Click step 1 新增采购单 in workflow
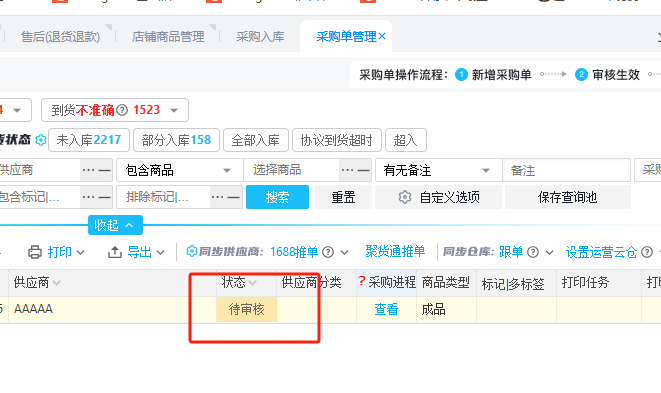The width and height of the screenshot is (661, 393). pyautogui.click(x=493, y=75)
